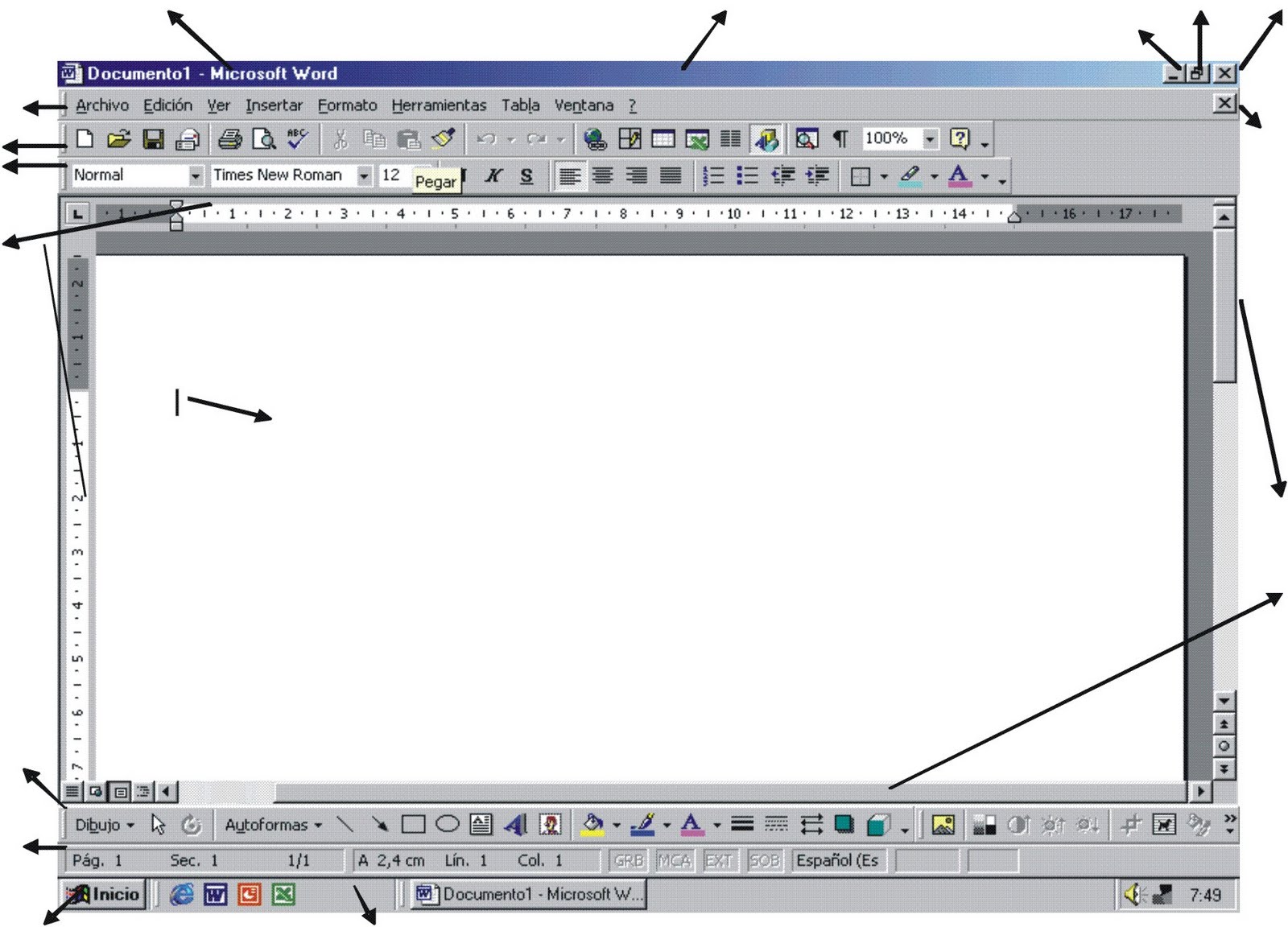Click Documento1 - Microsoft Word taskbar button
The image size is (1288, 927).
click(528, 894)
